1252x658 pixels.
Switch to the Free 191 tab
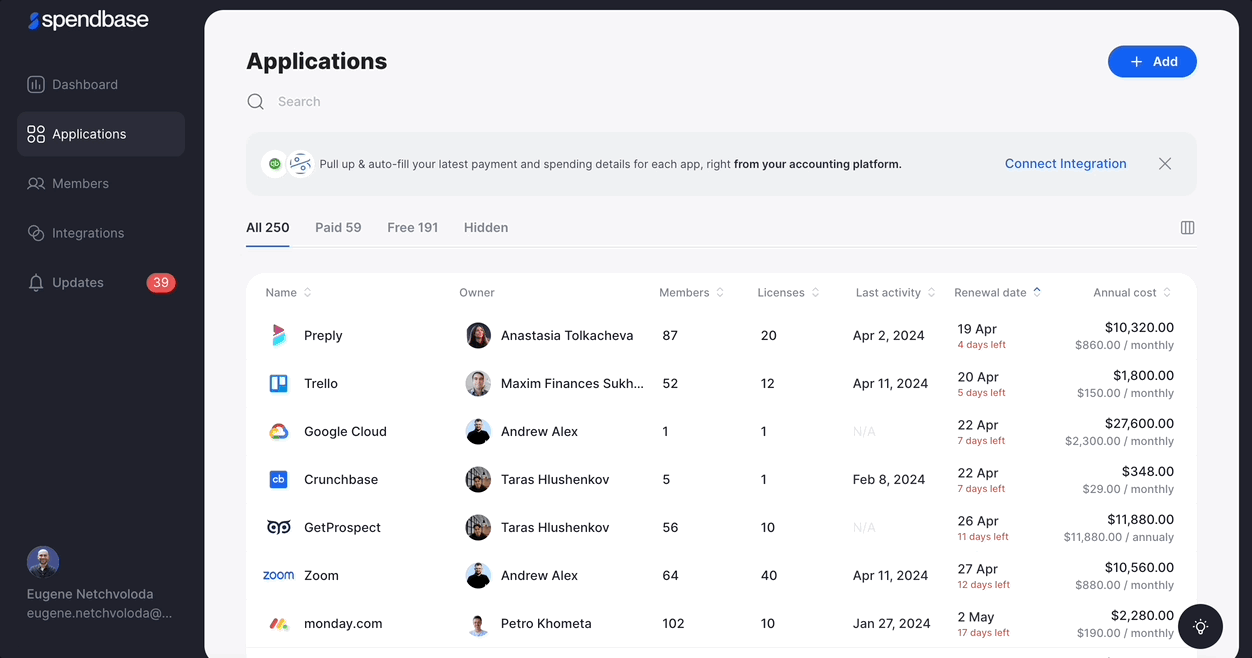(413, 228)
